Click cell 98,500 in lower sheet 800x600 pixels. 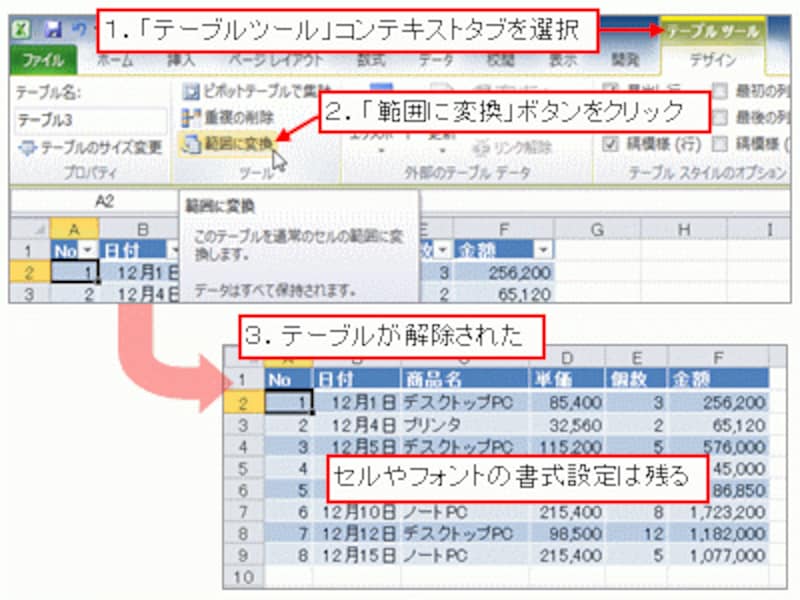pos(566,534)
